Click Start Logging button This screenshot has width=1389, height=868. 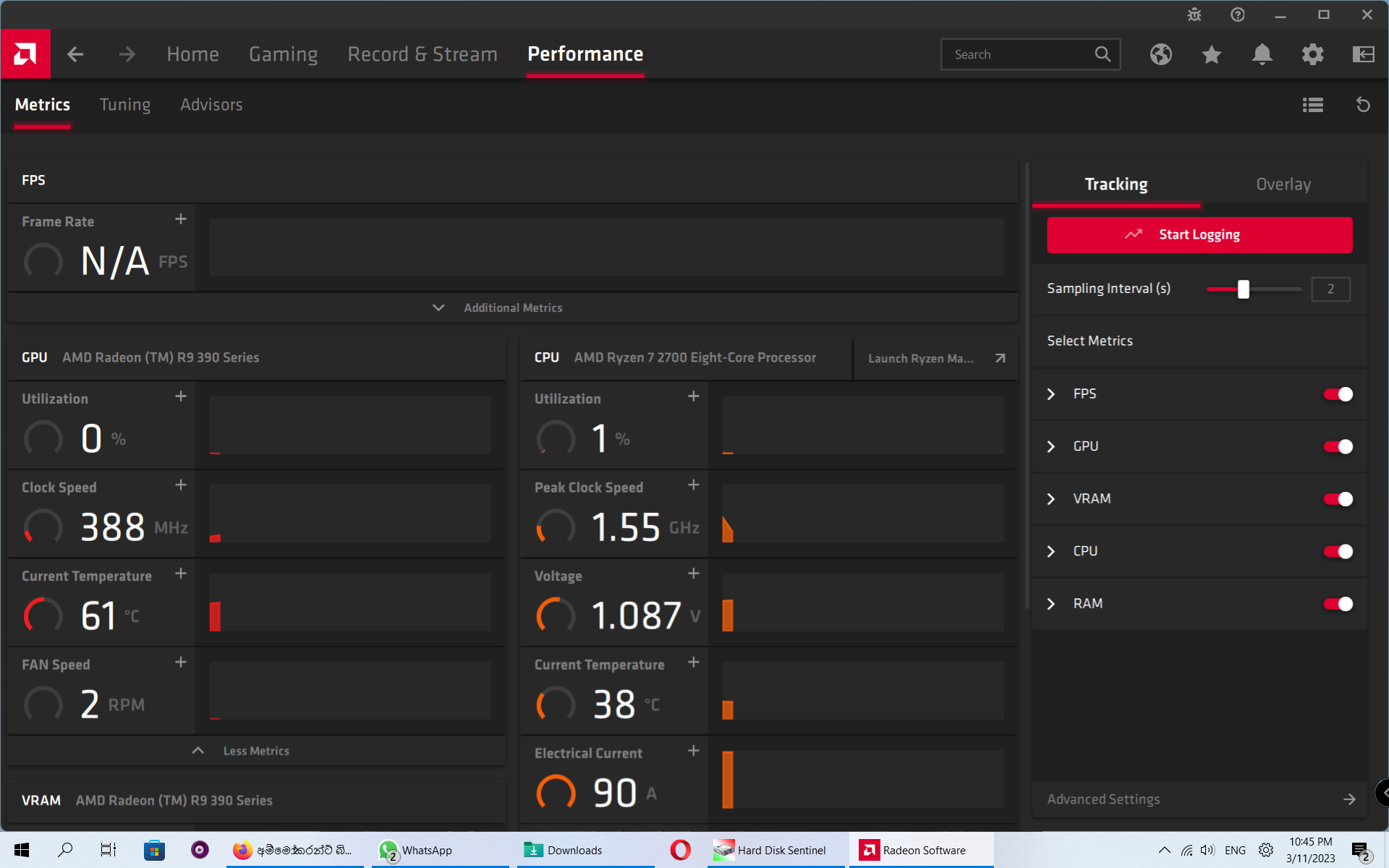(x=1199, y=235)
